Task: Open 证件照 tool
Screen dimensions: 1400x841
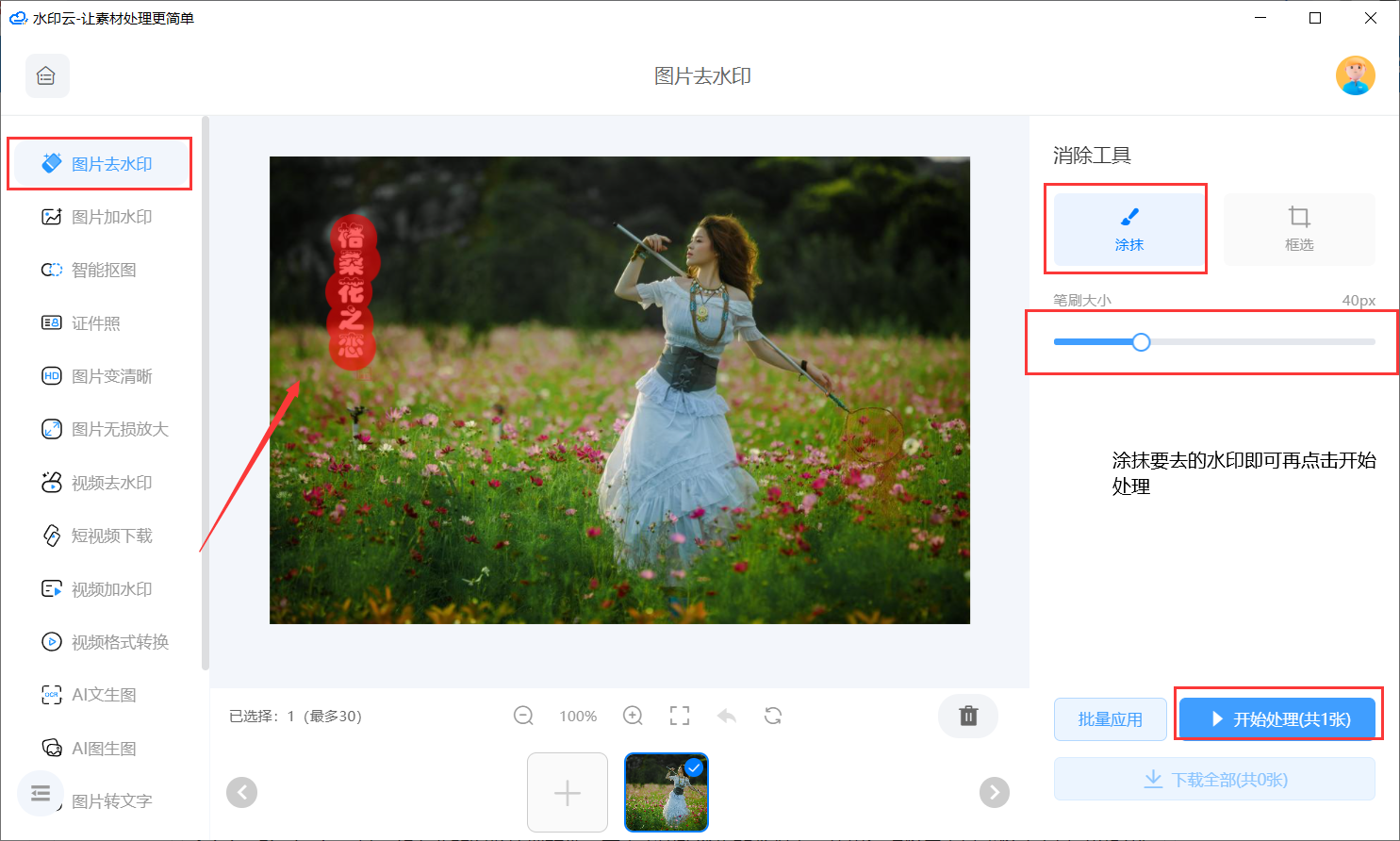Action: tap(81, 323)
